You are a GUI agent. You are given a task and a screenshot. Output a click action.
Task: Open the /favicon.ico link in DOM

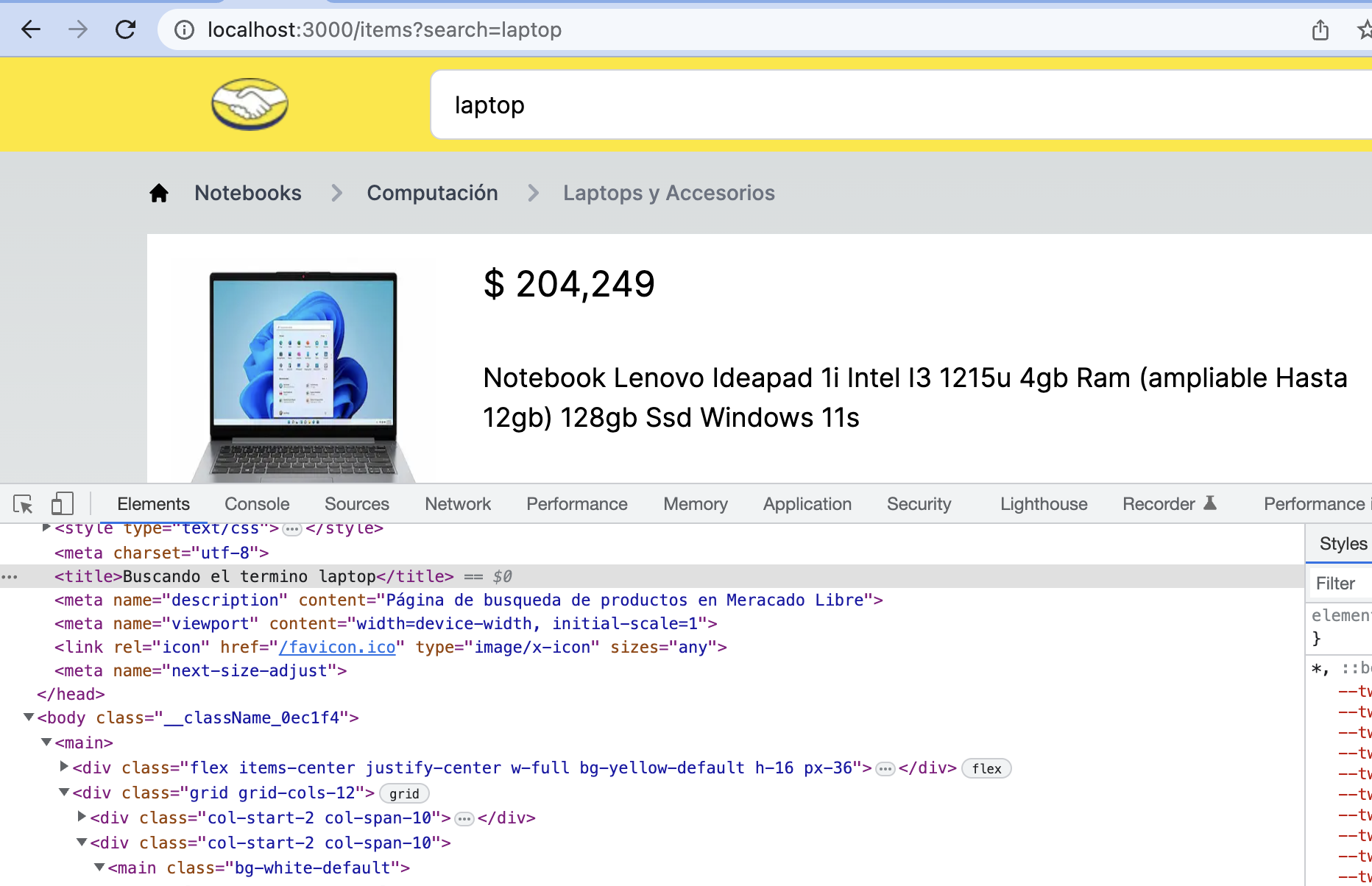click(x=337, y=647)
